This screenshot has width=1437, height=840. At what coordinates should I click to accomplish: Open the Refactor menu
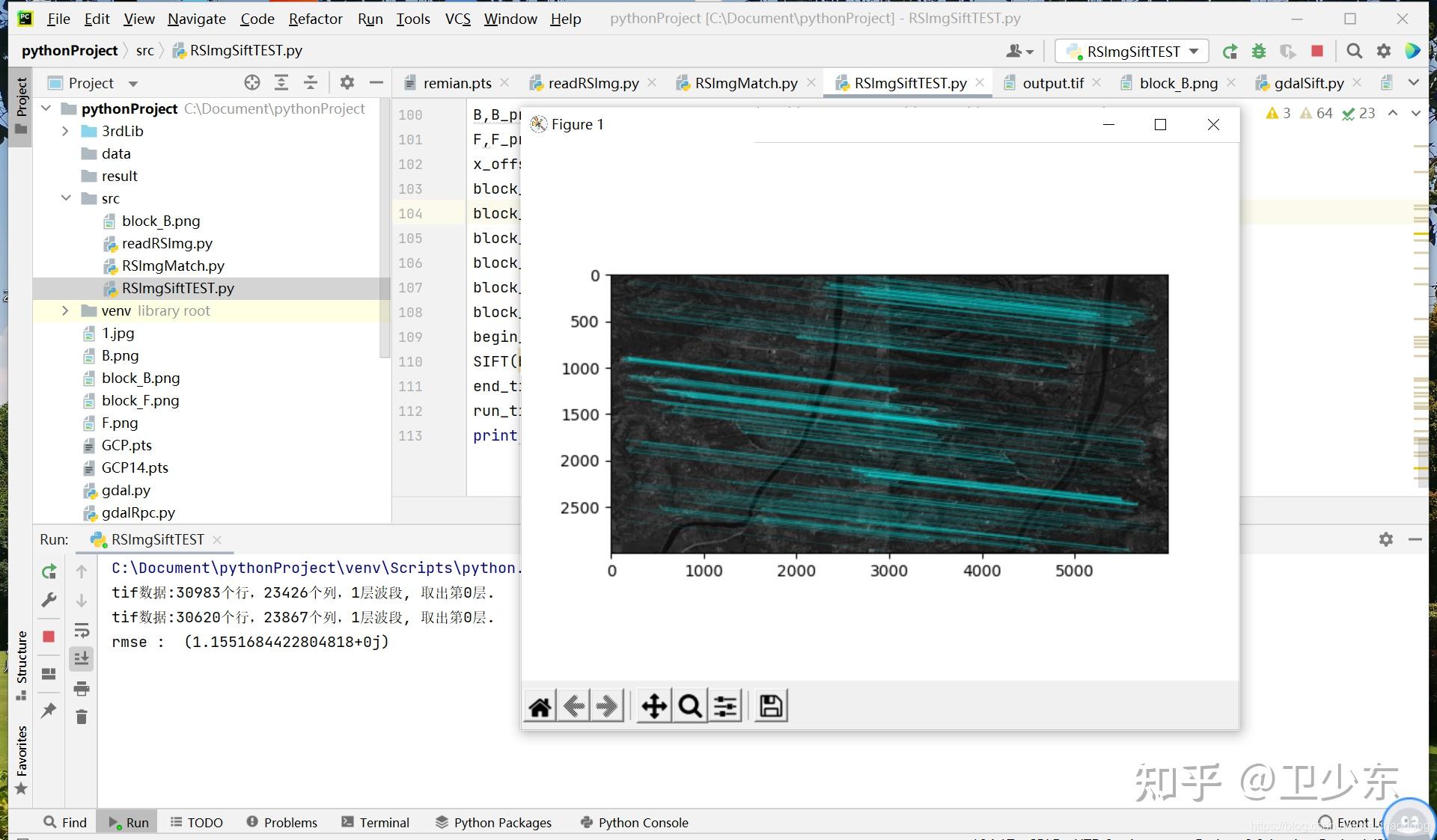(x=315, y=19)
